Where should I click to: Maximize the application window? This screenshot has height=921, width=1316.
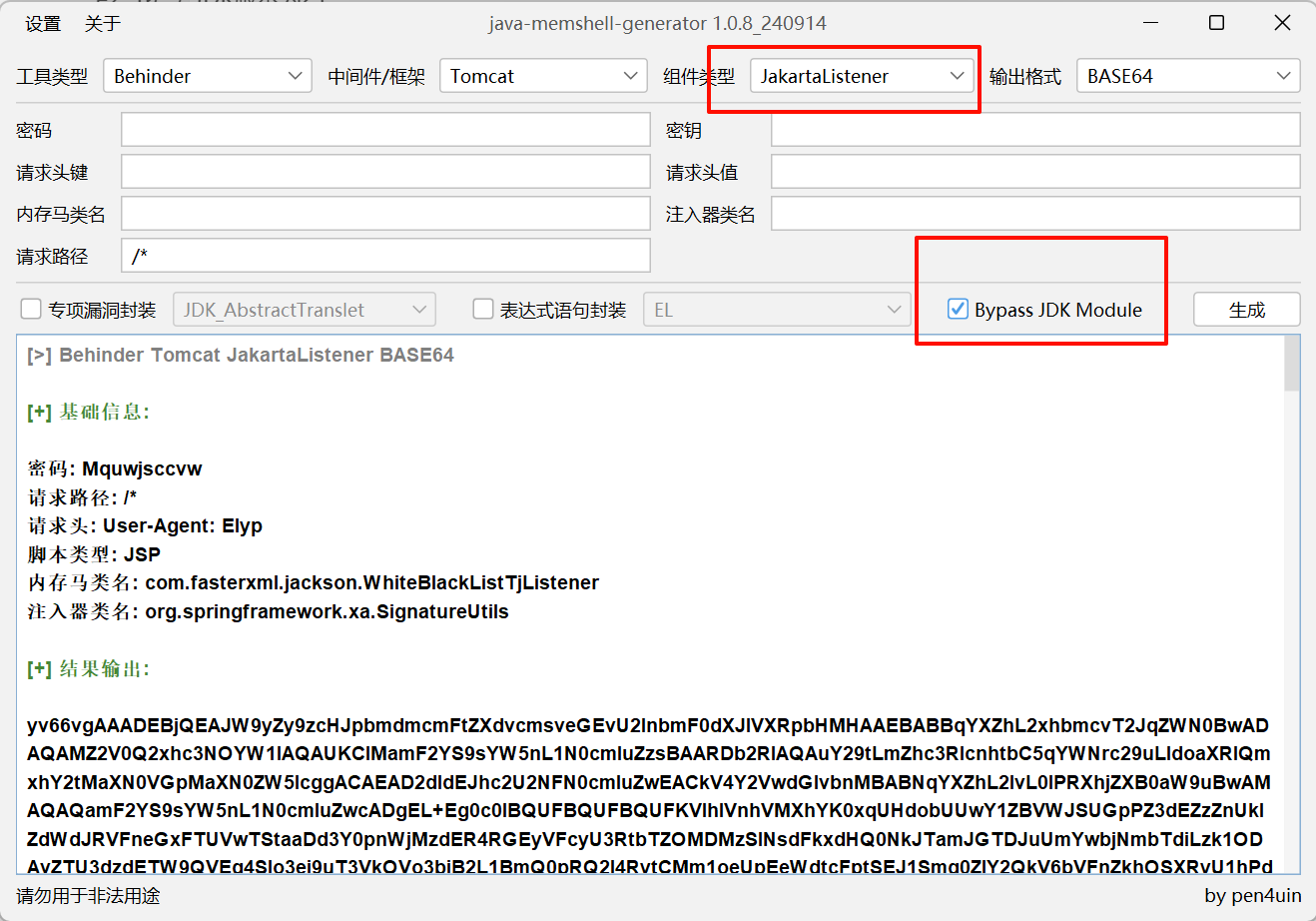click(x=1216, y=23)
